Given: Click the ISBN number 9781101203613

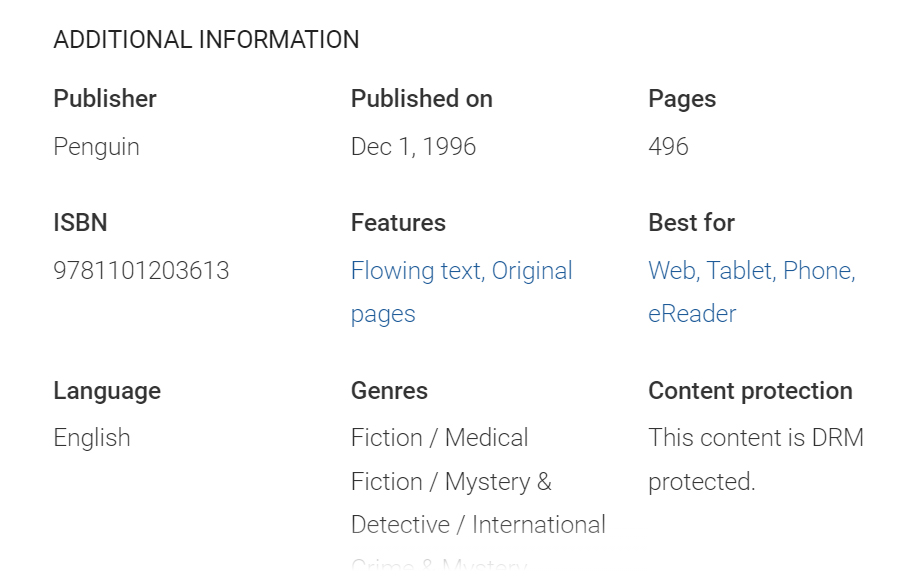Looking at the screenshot, I should coord(141,271).
